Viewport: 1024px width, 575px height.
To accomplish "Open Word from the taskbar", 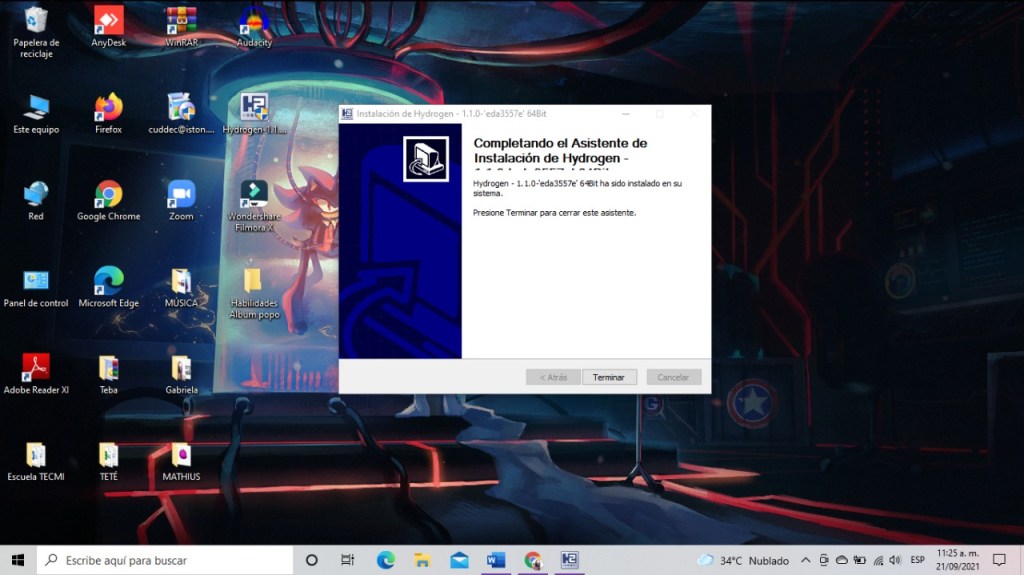I will [496, 560].
